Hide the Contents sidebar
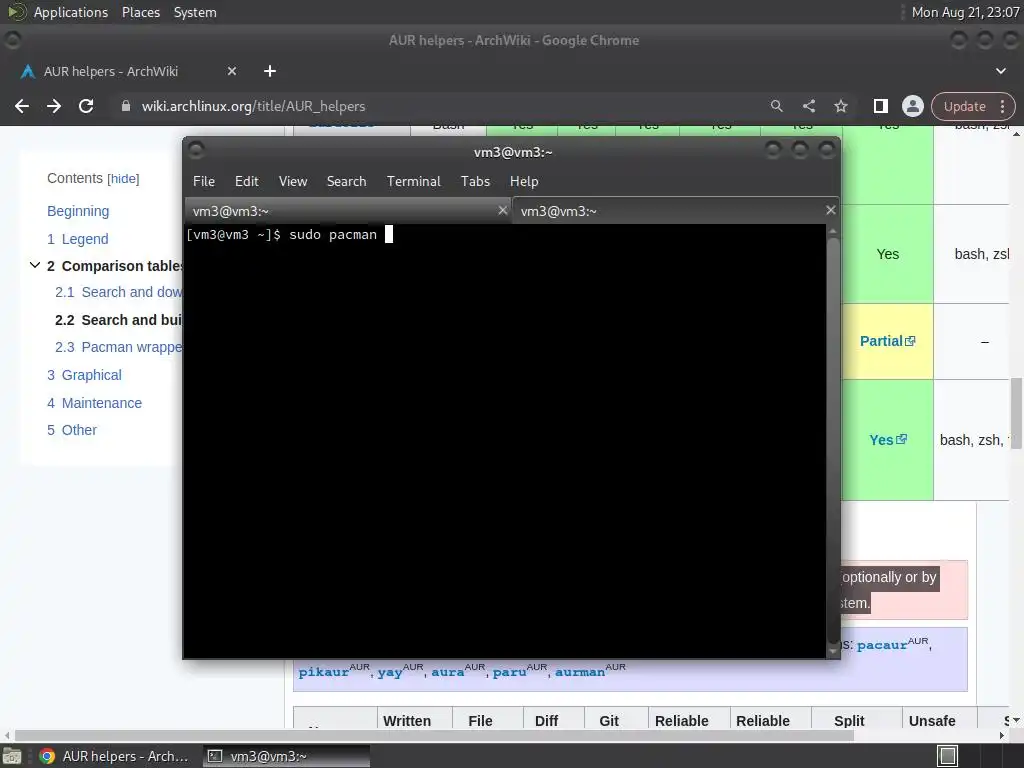The image size is (1024, 768). click(x=123, y=179)
